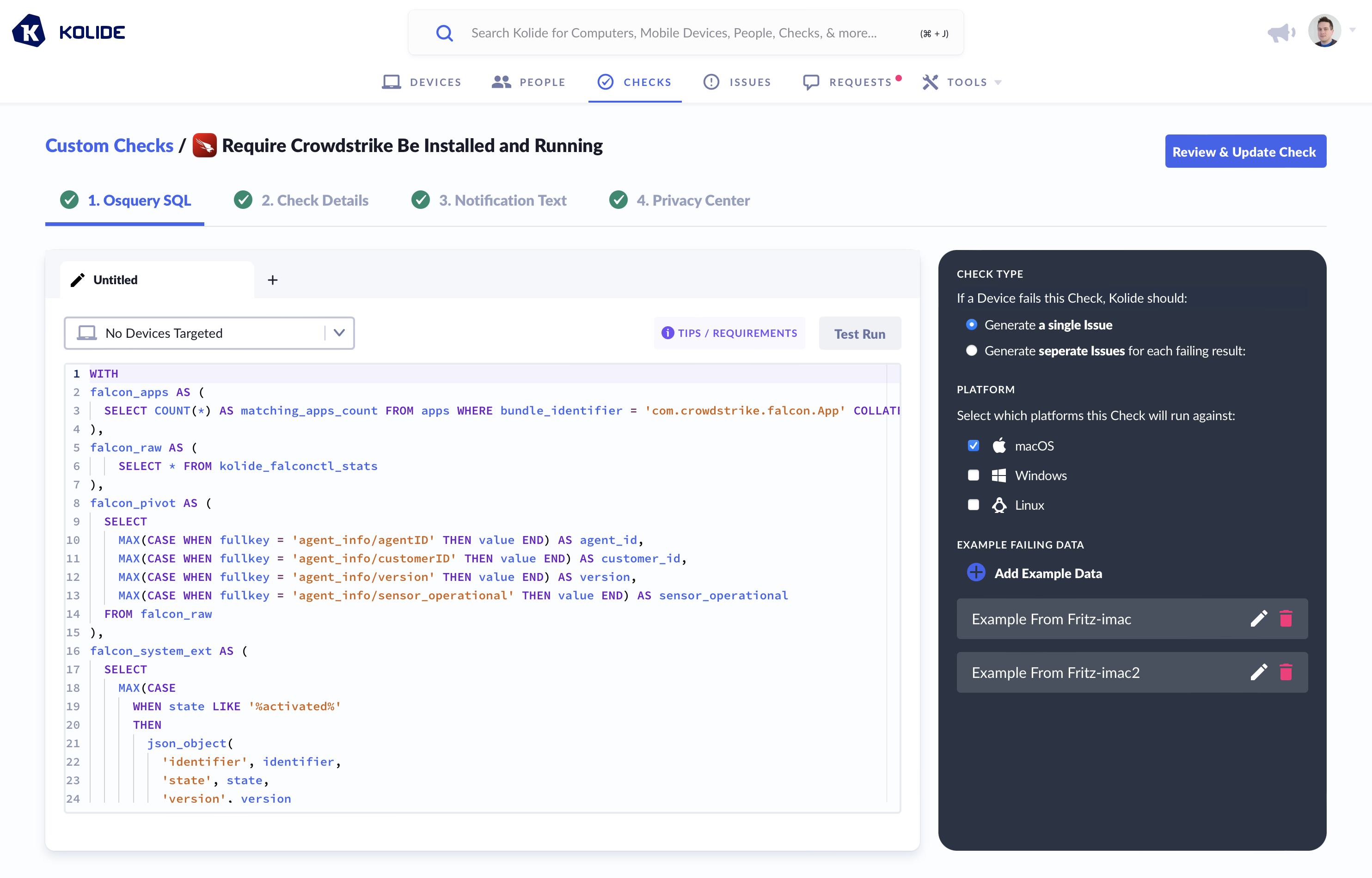1372x878 pixels.
Task: Click the Review & Update Check button
Action: click(x=1245, y=152)
